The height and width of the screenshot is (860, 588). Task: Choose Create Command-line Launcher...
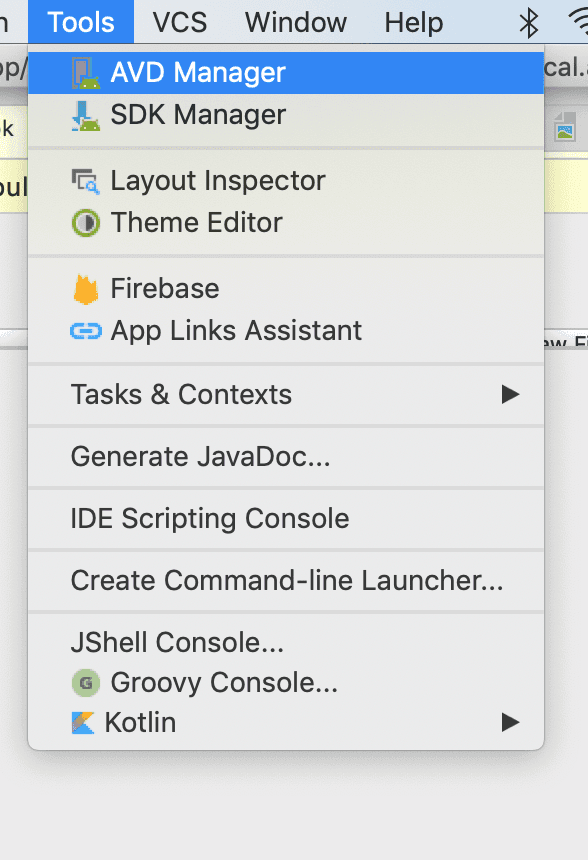[286, 580]
